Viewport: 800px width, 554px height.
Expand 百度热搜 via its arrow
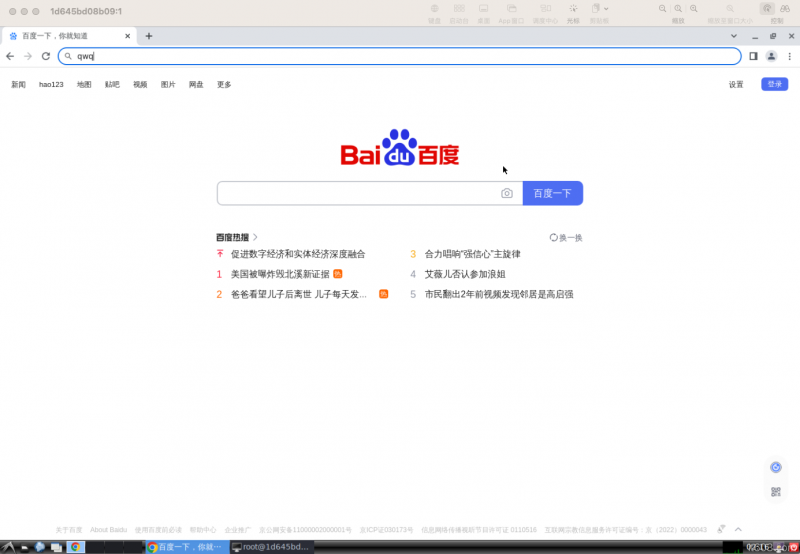coord(256,238)
